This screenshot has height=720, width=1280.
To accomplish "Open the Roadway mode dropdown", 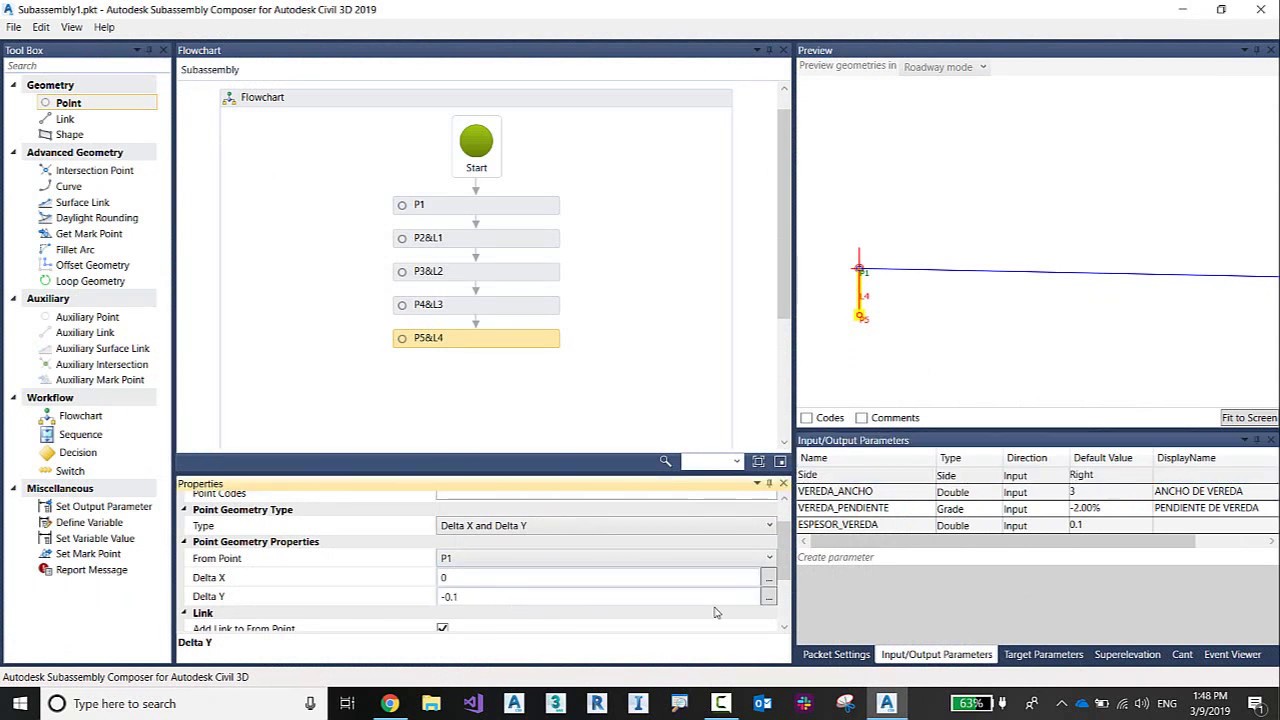I will pyautogui.click(x=944, y=67).
